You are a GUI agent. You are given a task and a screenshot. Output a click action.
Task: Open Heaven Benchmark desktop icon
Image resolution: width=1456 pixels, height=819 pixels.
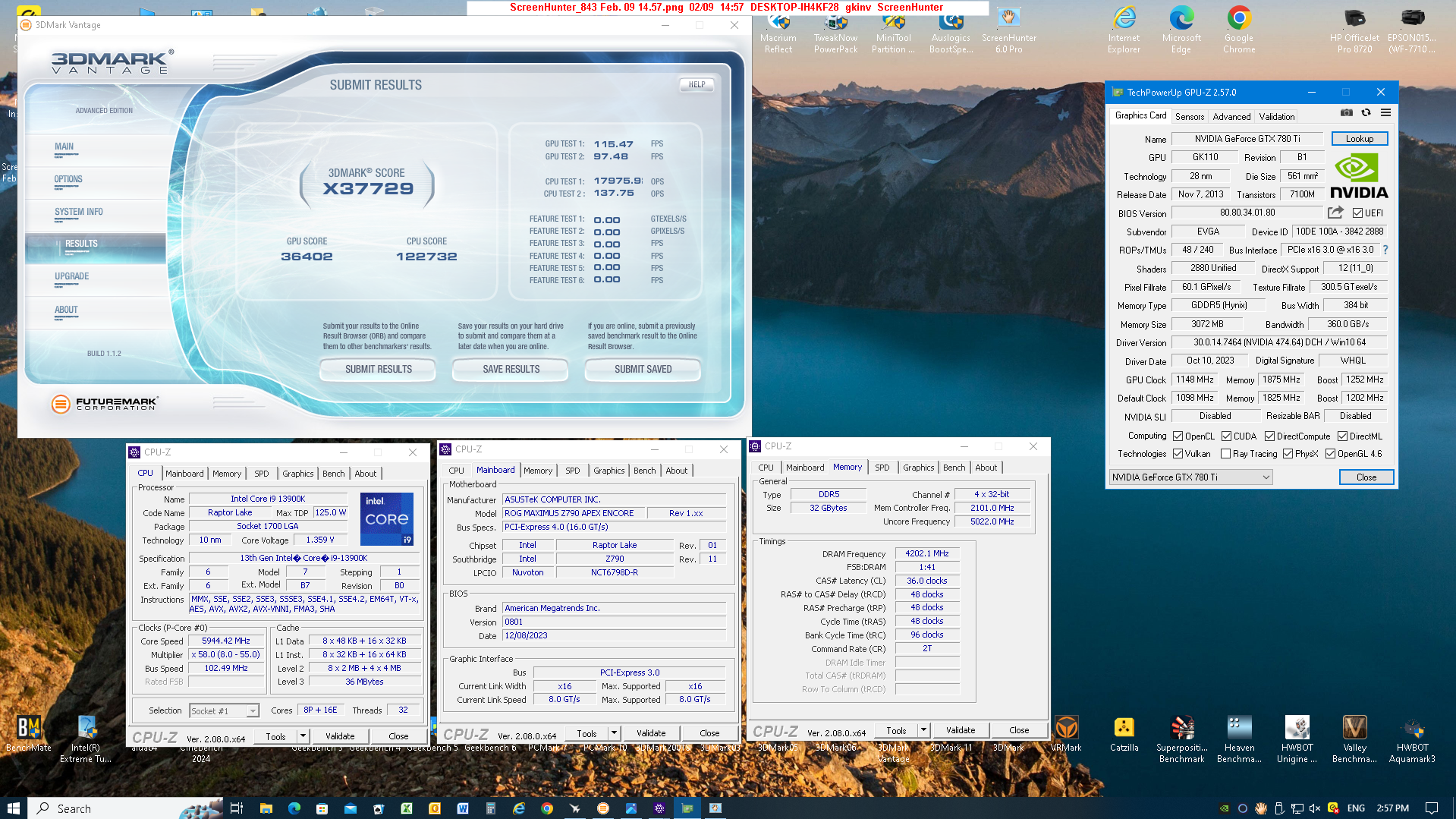(1239, 739)
